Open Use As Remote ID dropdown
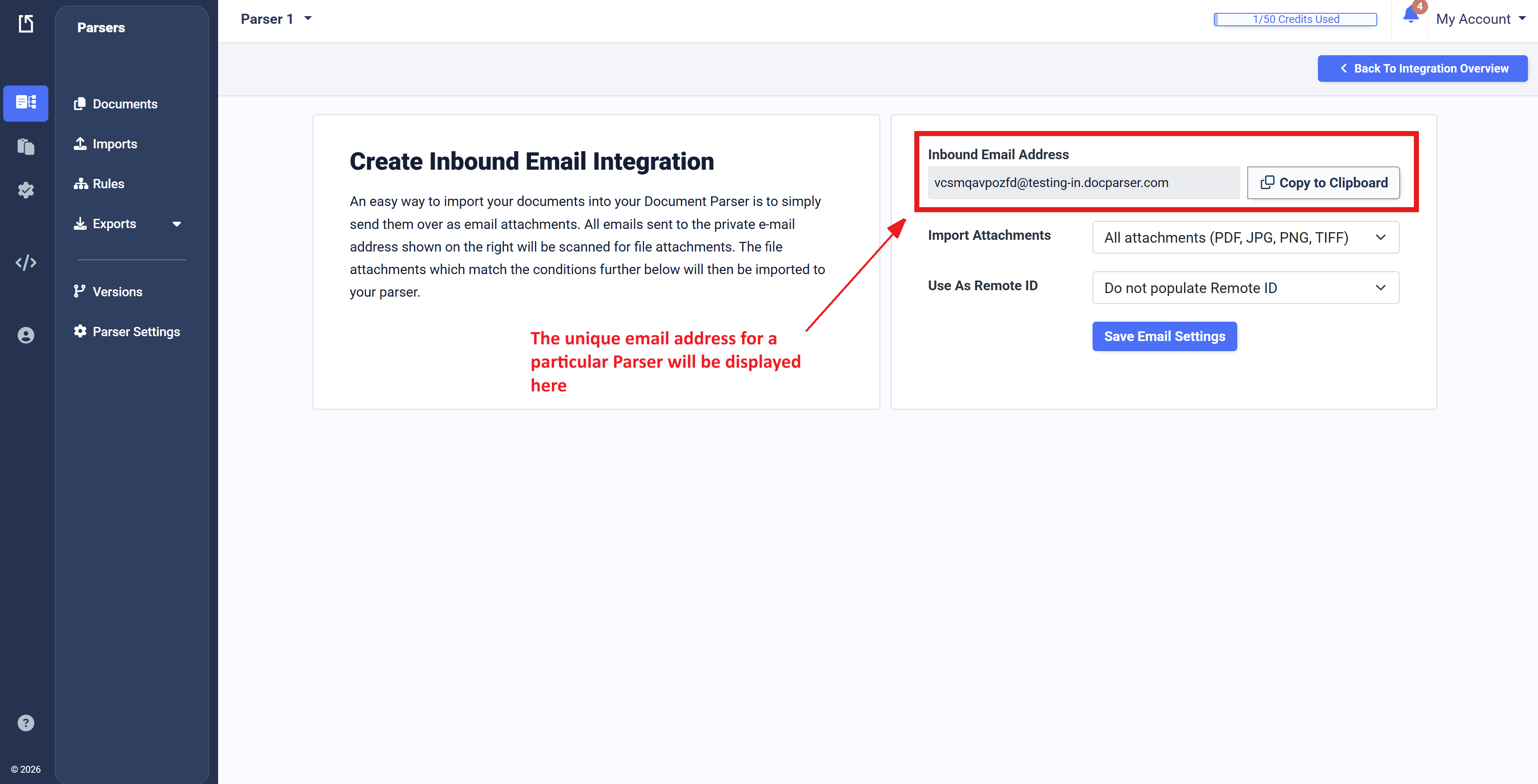Viewport: 1538px width, 784px height. pyautogui.click(x=1245, y=288)
